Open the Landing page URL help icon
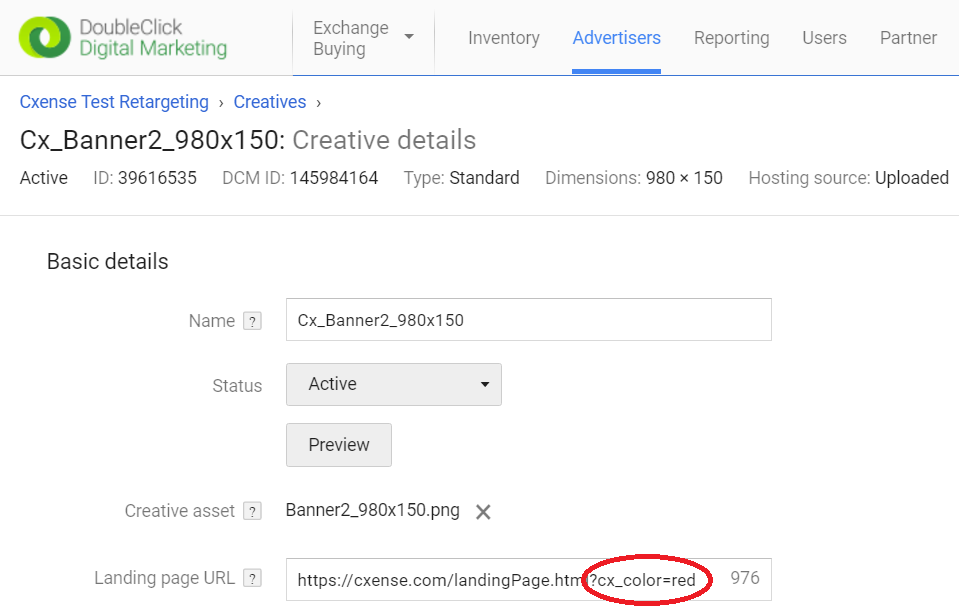The image size is (959, 613). [x=252, y=578]
